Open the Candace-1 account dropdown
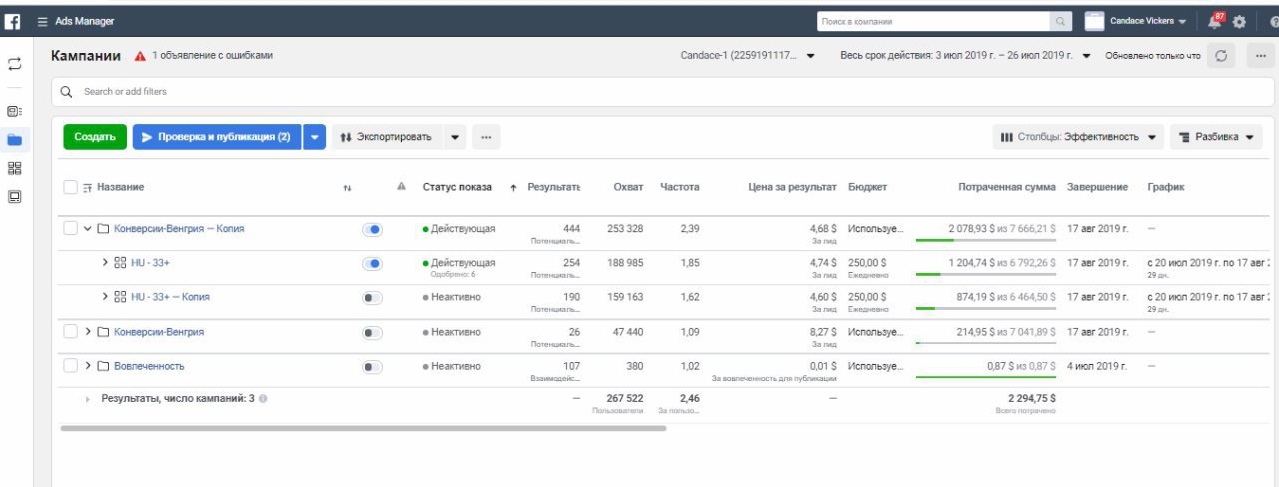The height and width of the screenshot is (487, 1279). (748, 56)
